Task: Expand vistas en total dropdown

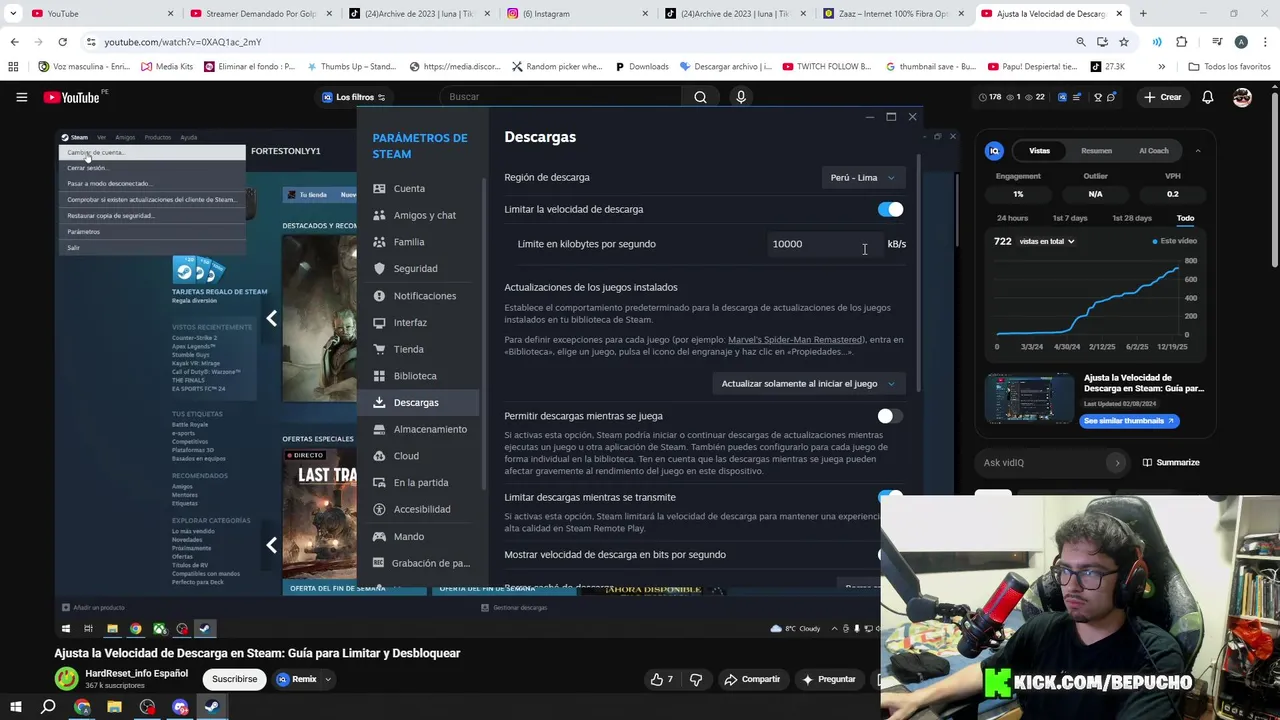Action: pos(1047,241)
